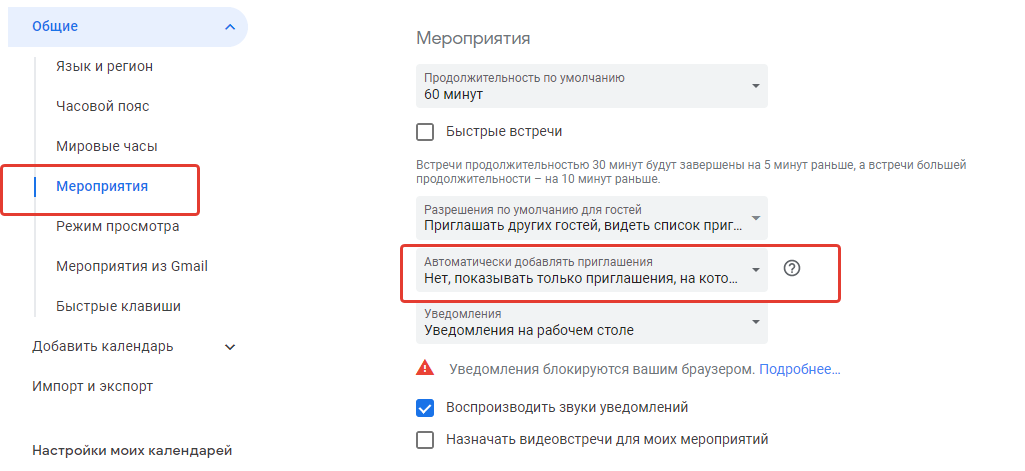The height and width of the screenshot is (471, 1025).
Task: Click the Подробнее link about notifications
Action: 799,369
